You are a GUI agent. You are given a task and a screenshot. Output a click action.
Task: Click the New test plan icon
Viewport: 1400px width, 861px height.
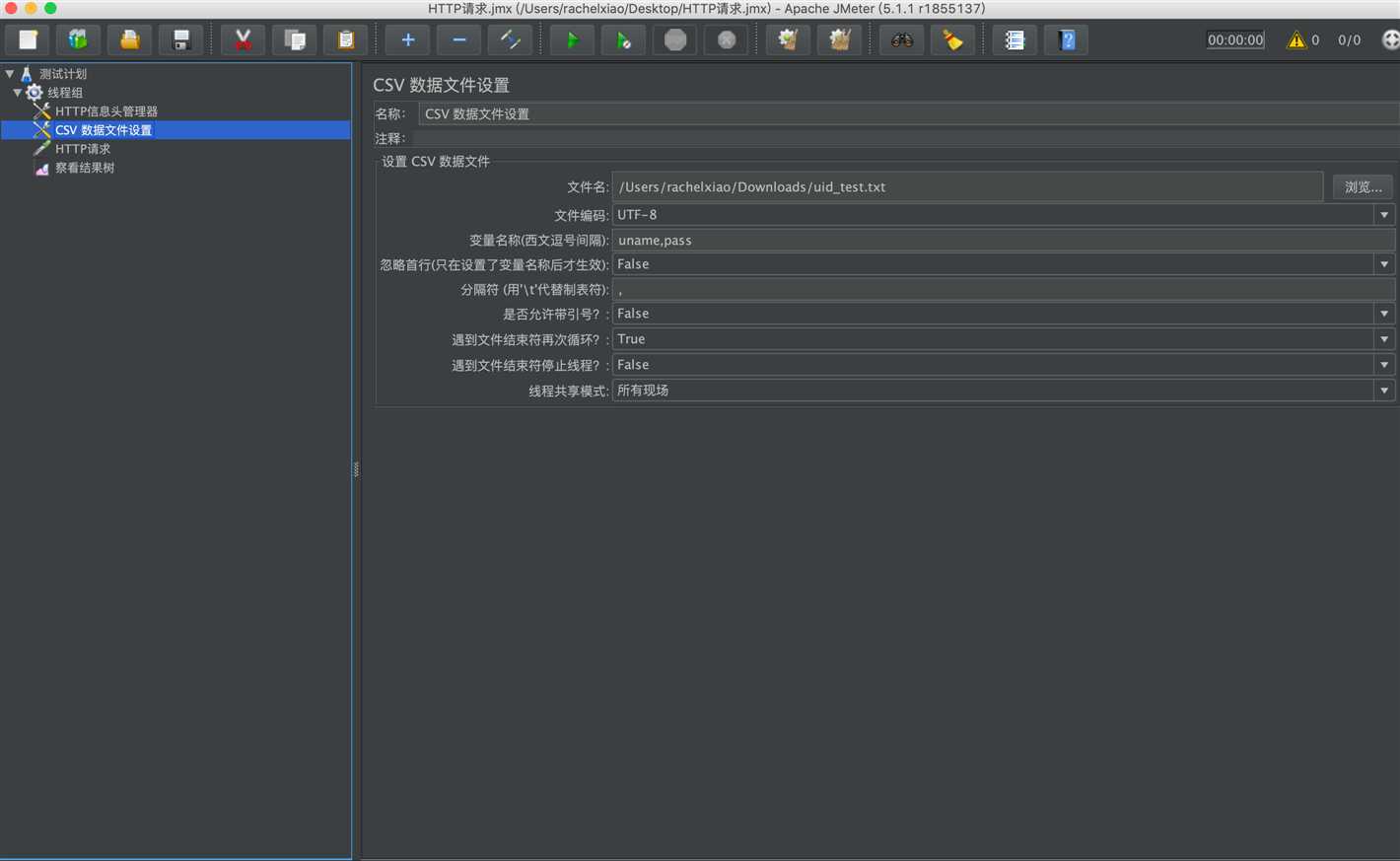pos(28,40)
